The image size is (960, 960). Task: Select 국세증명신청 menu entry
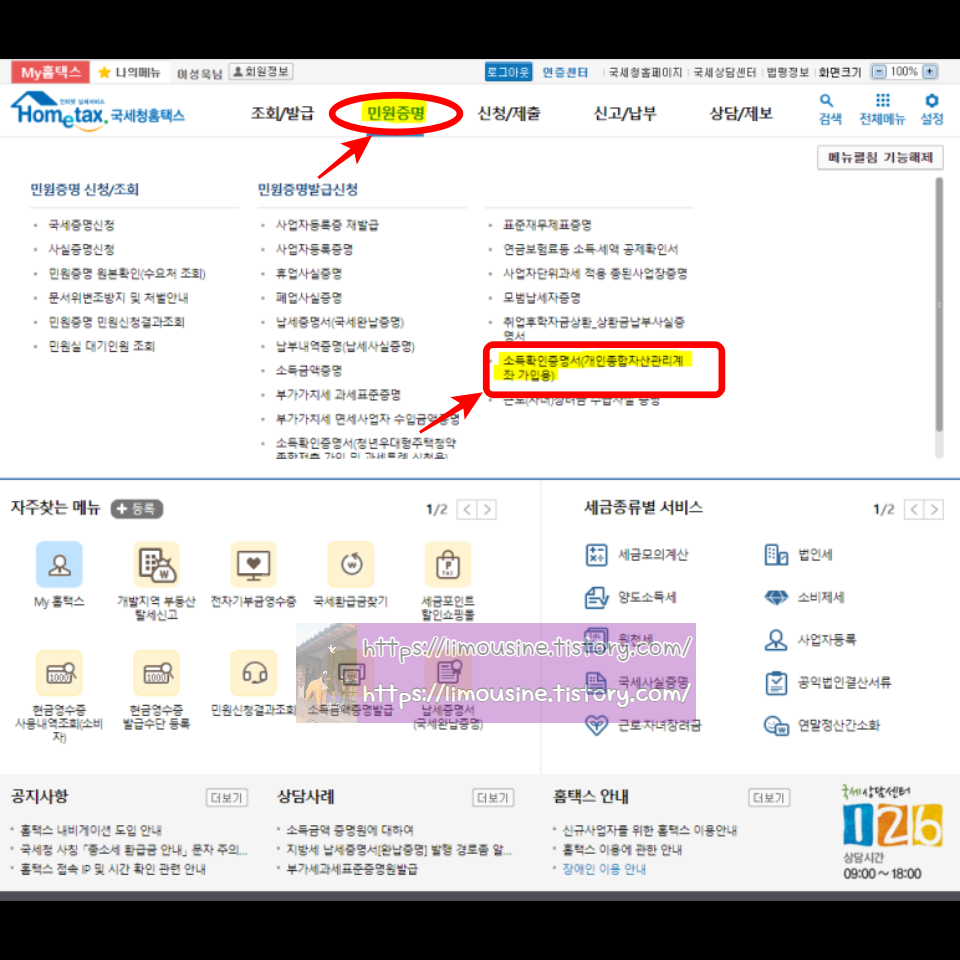click(81, 225)
